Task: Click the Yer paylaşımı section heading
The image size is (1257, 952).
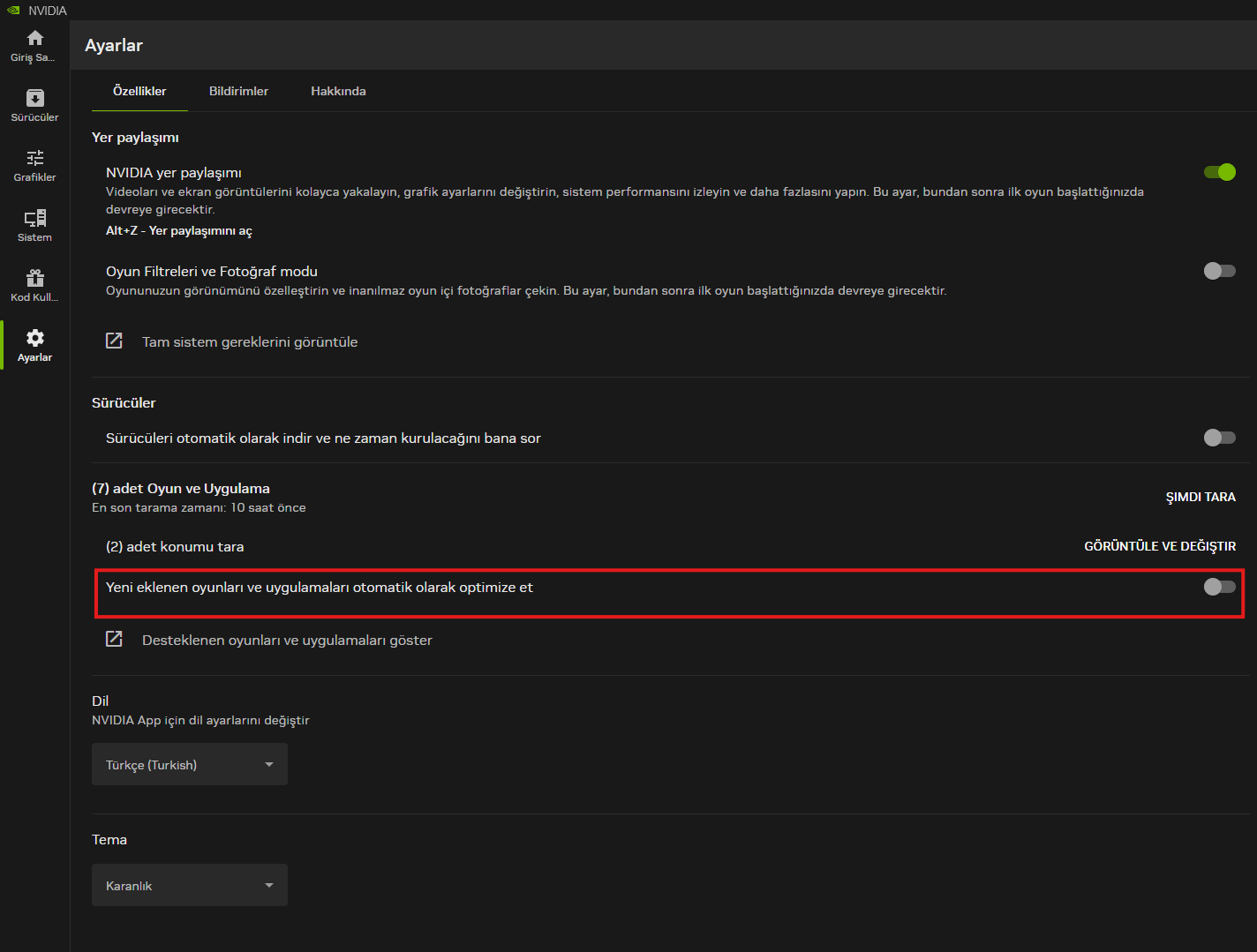Action: point(135,138)
